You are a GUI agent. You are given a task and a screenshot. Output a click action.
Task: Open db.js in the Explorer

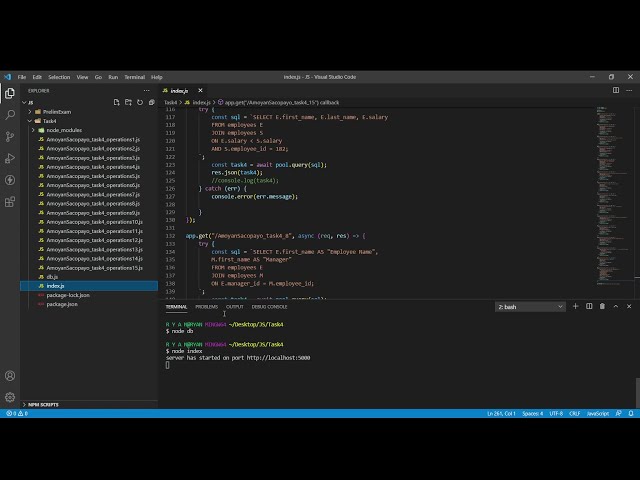tap(52, 277)
